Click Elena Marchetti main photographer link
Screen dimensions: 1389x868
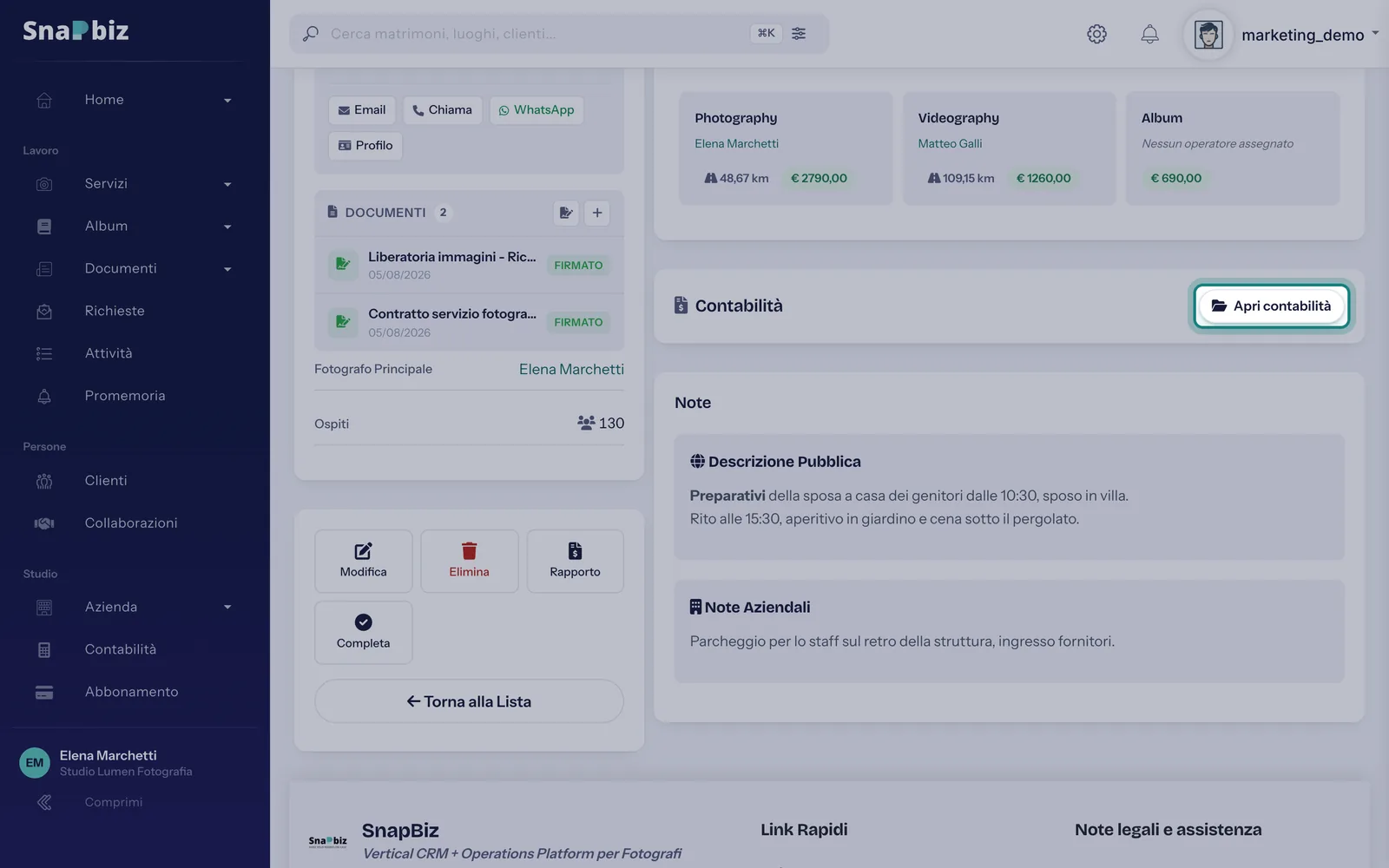[x=571, y=369]
